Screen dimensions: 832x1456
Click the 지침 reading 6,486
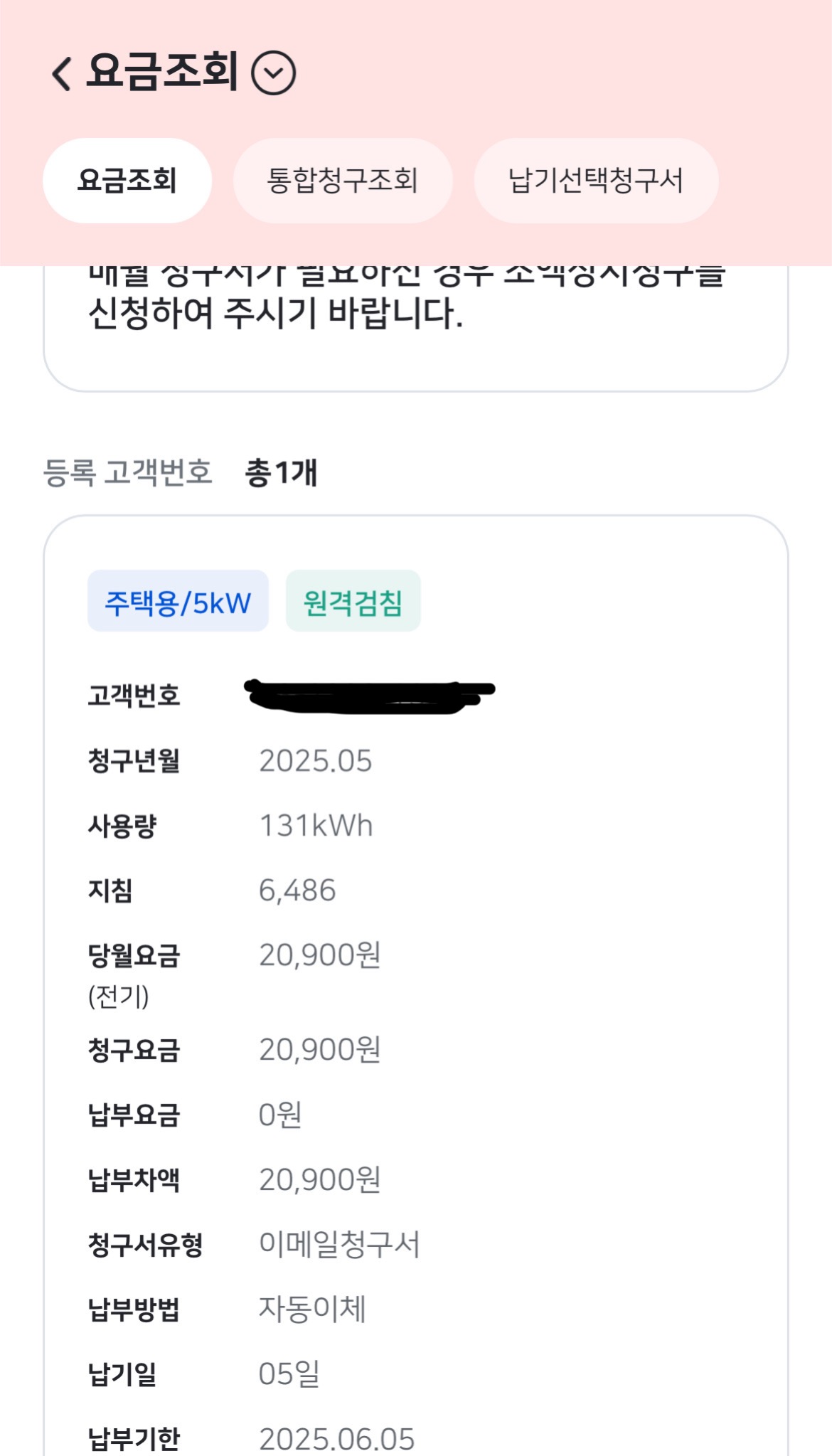coord(297,891)
